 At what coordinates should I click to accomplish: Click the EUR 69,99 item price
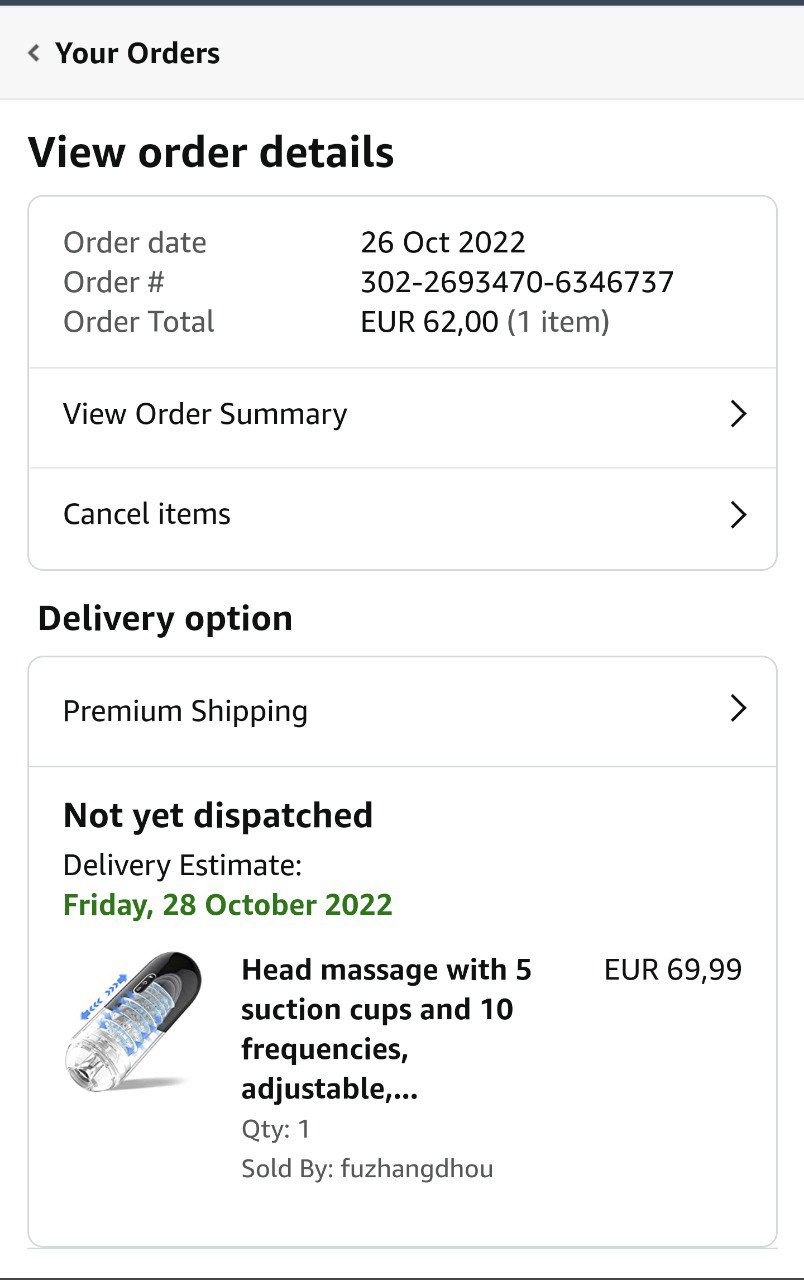pyautogui.click(x=673, y=970)
